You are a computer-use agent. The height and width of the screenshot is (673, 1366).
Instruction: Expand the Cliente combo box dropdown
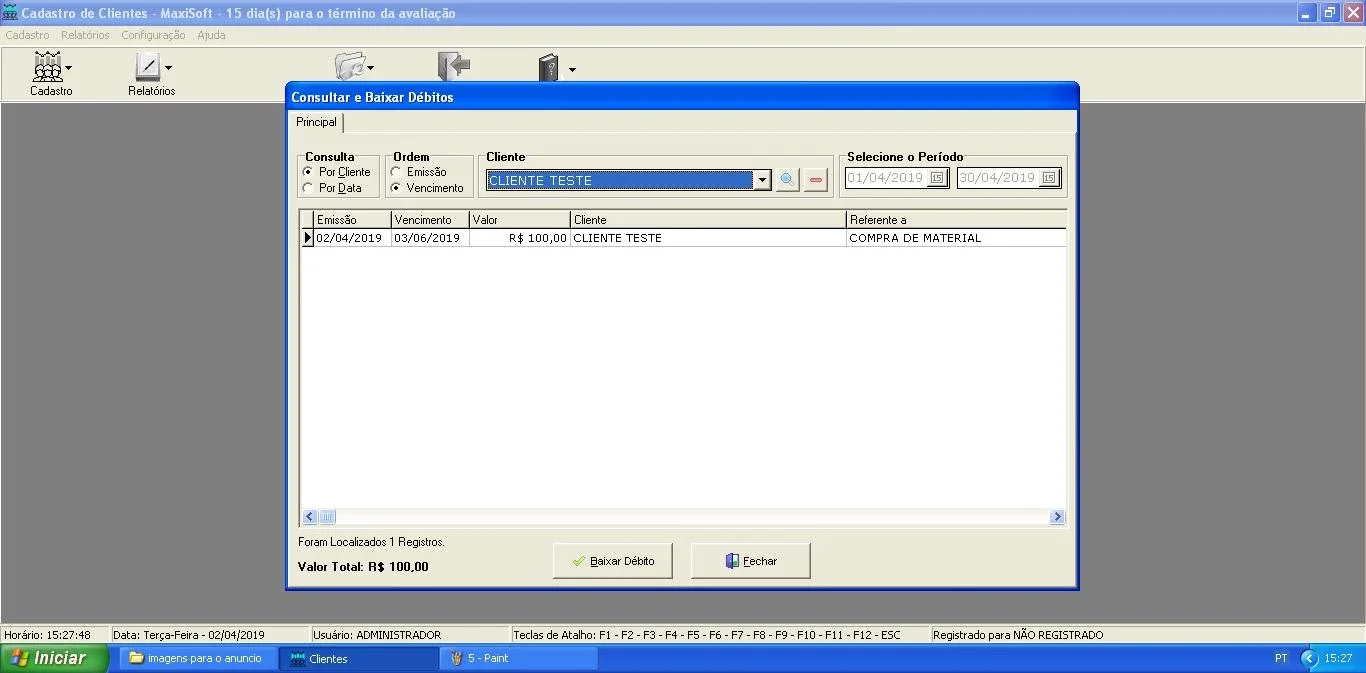(x=762, y=180)
